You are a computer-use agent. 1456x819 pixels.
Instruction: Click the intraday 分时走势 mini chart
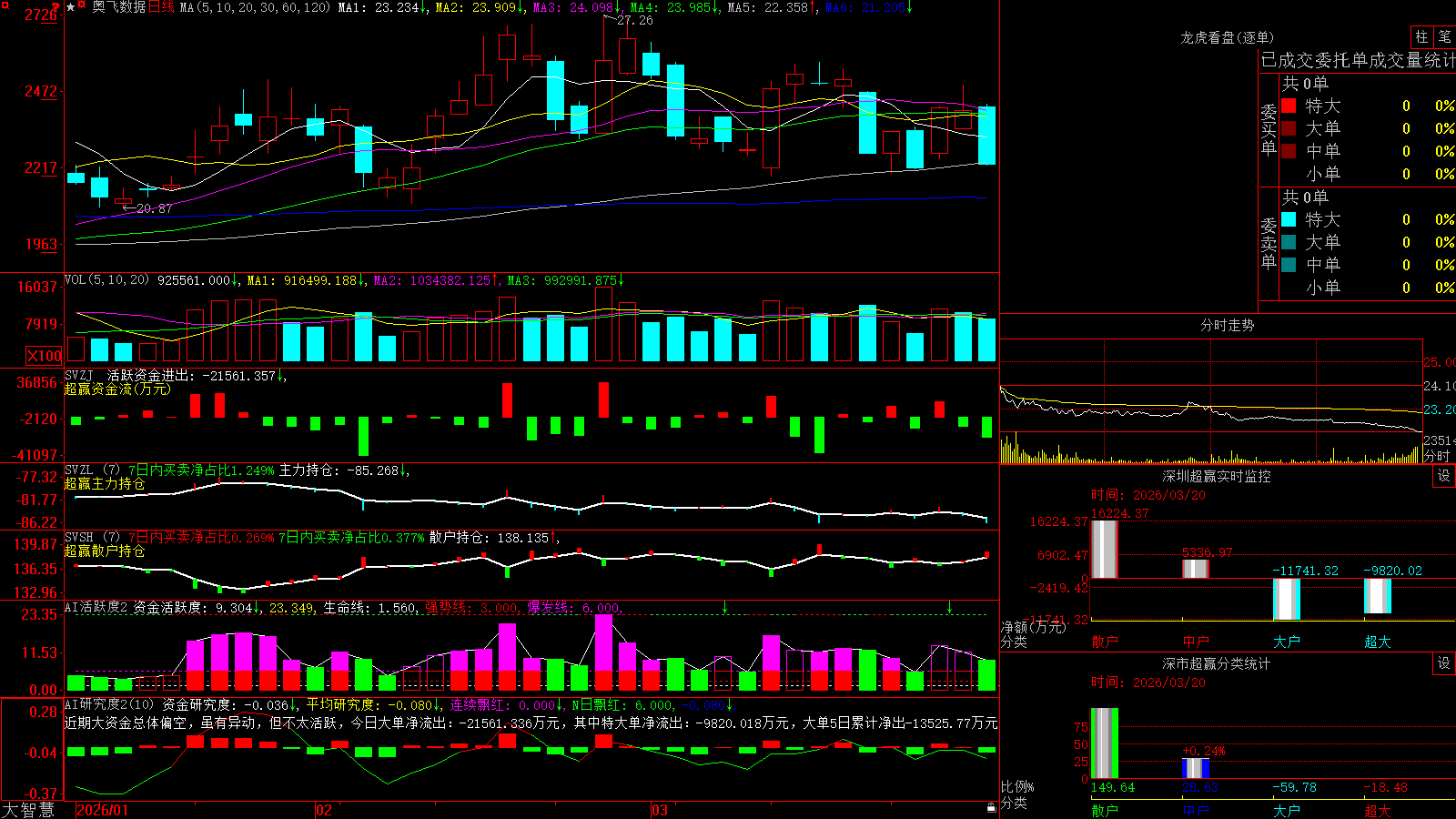1211,401
